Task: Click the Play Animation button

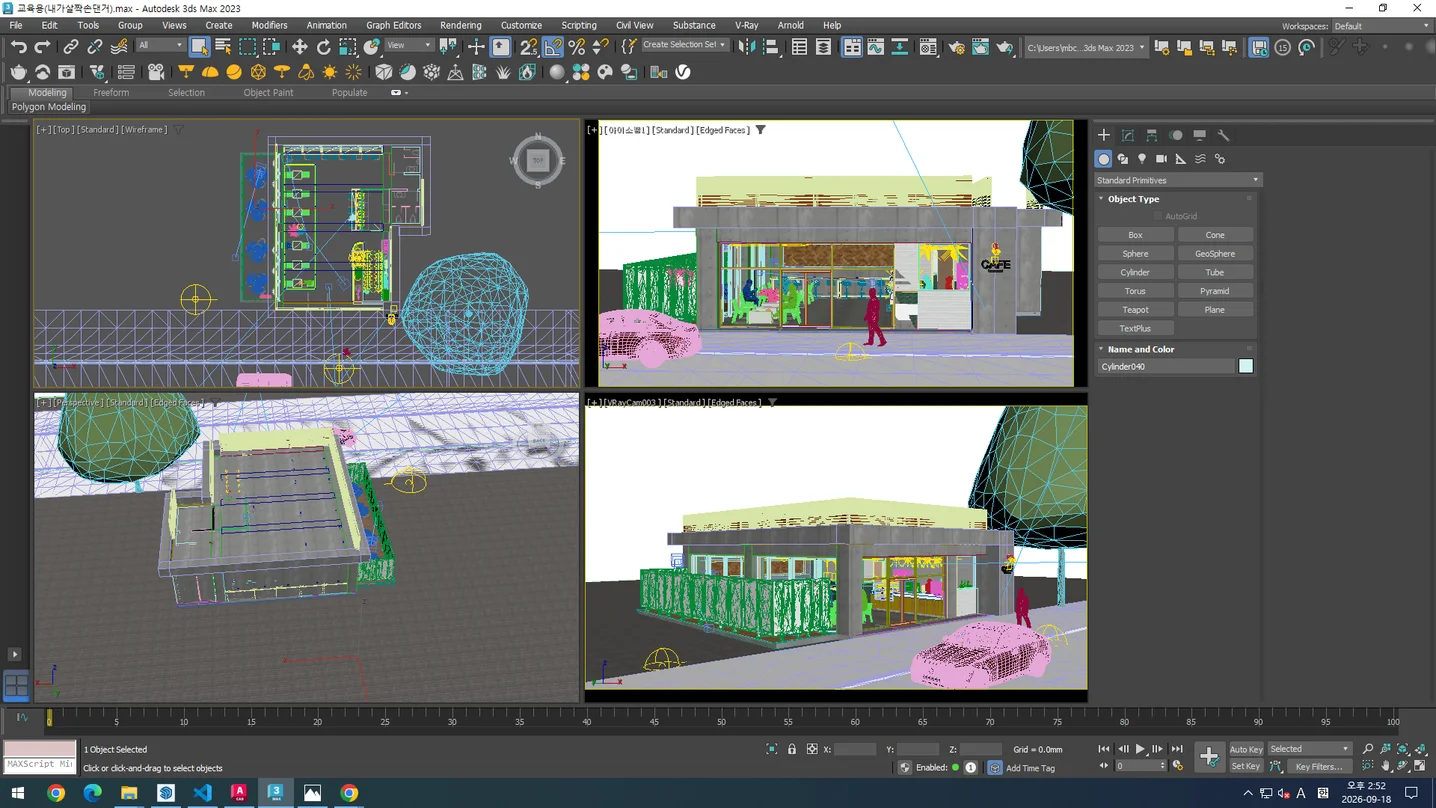Action: pyautogui.click(x=1140, y=749)
